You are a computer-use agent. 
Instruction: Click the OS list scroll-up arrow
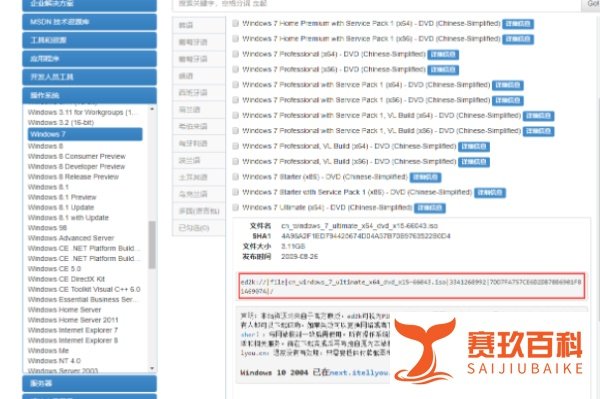pyautogui.click(x=152, y=109)
